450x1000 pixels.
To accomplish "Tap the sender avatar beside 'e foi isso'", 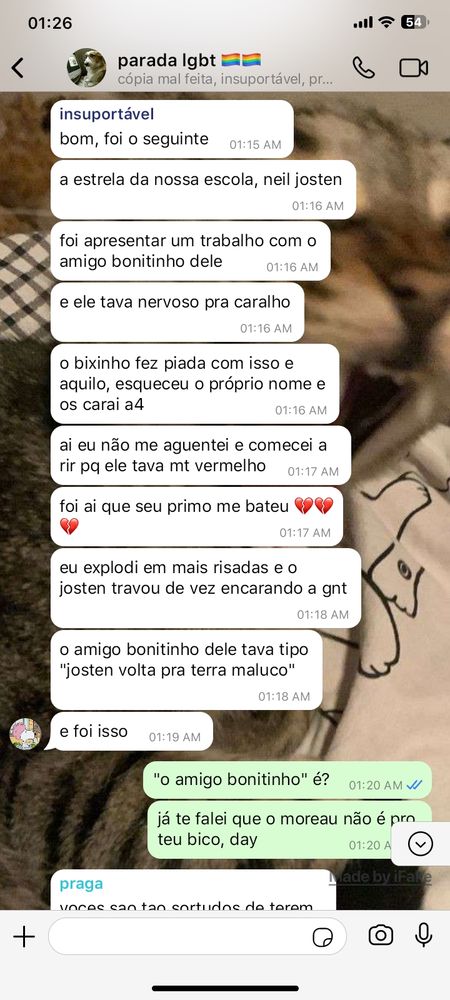I will pyautogui.click(x=25, y=733).
